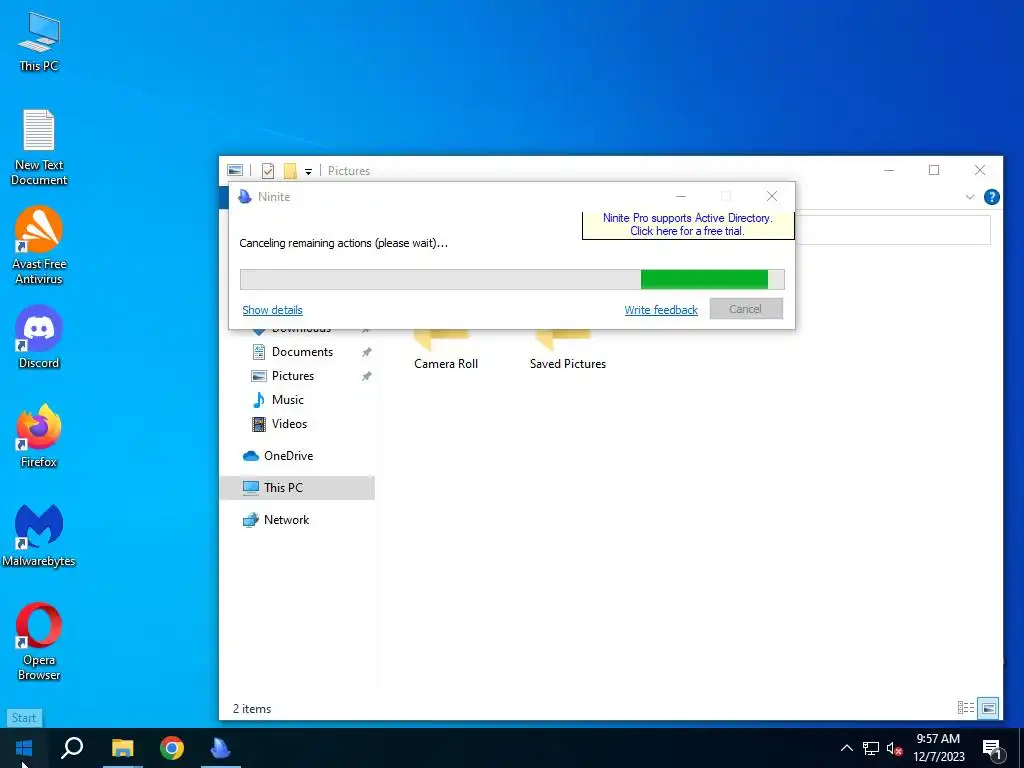Select Documents in the navigation pane

(302, 351)
